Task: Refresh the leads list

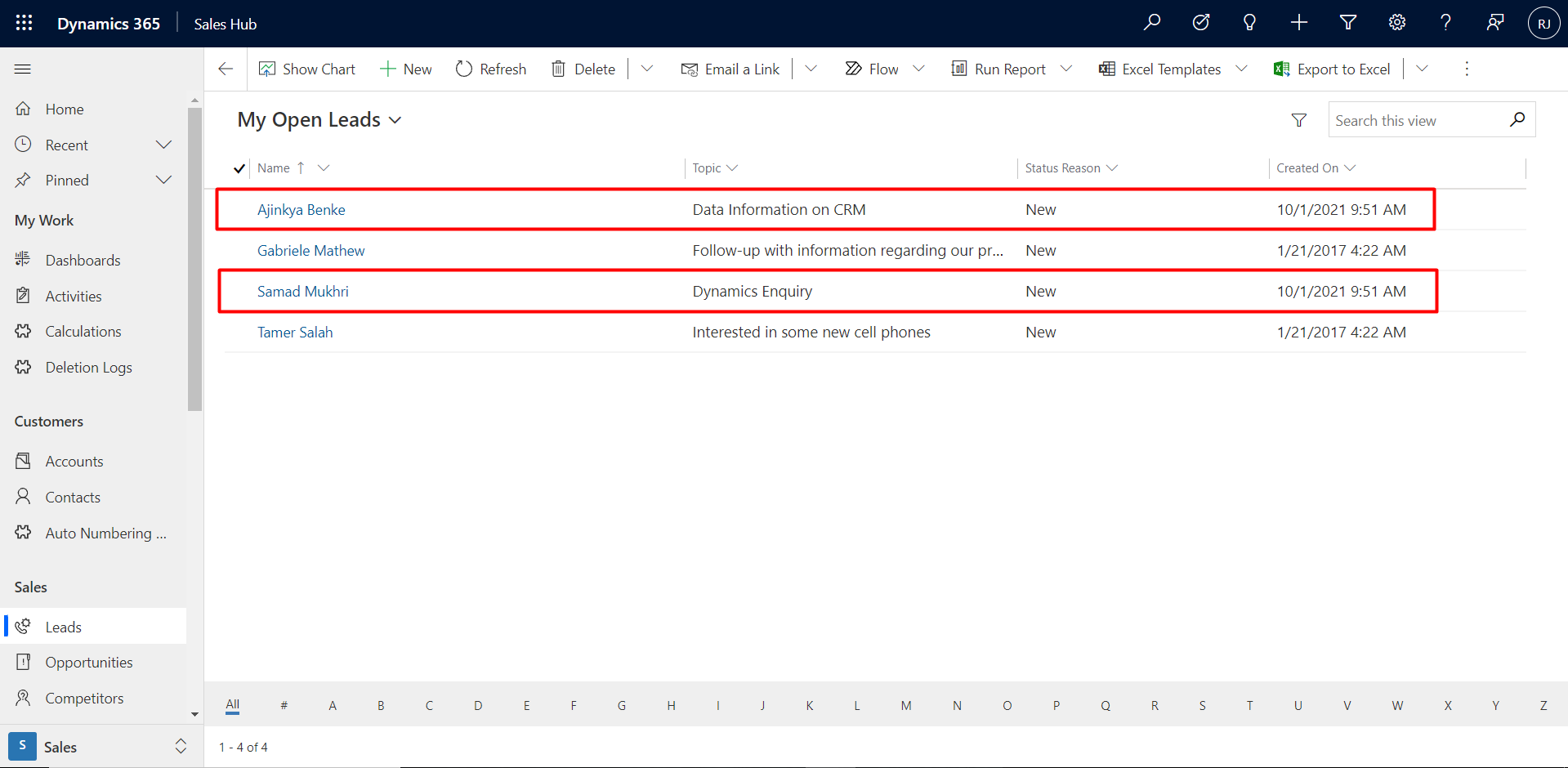Action: tap(491, 69)
